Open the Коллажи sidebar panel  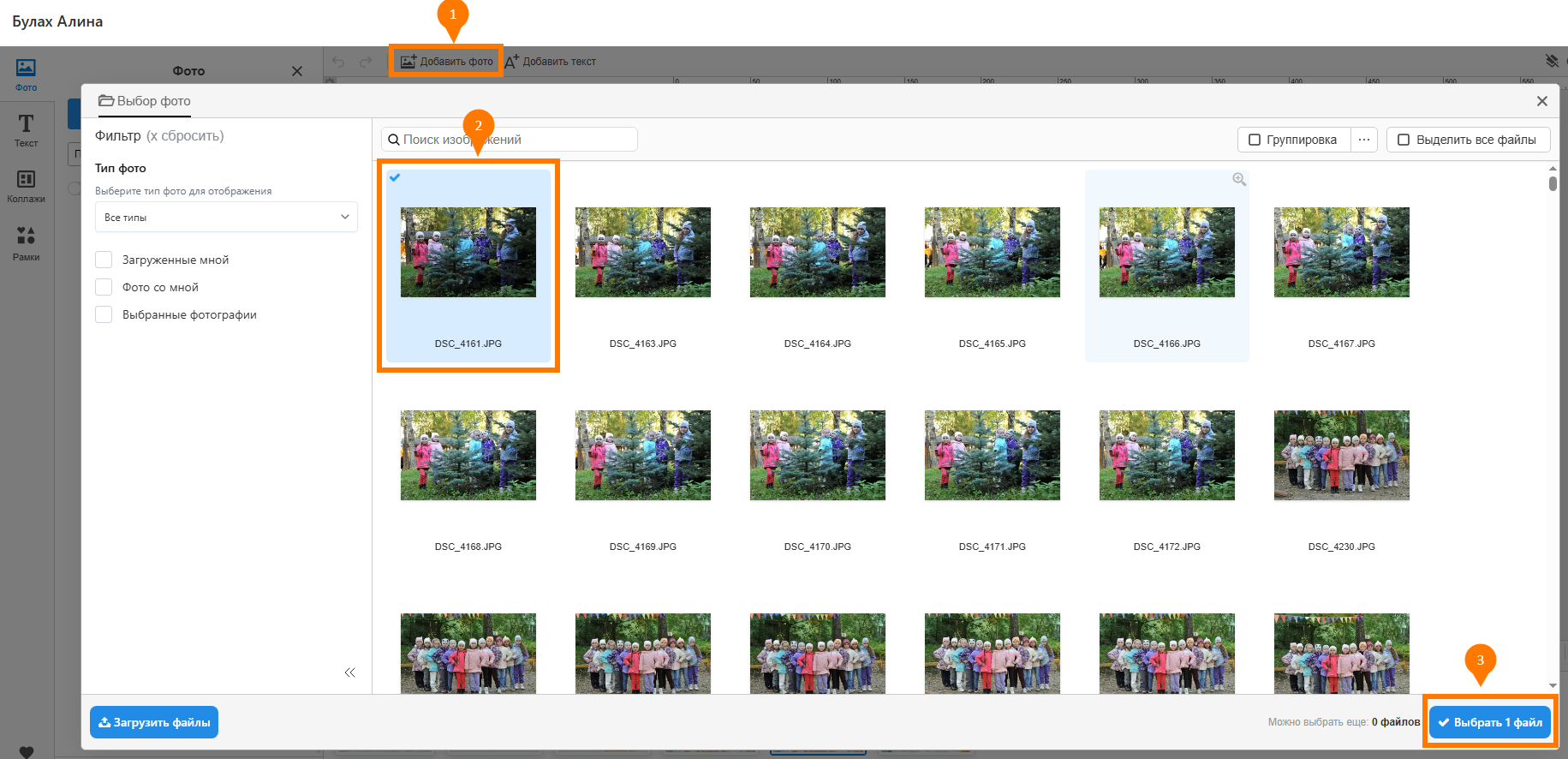26,185
